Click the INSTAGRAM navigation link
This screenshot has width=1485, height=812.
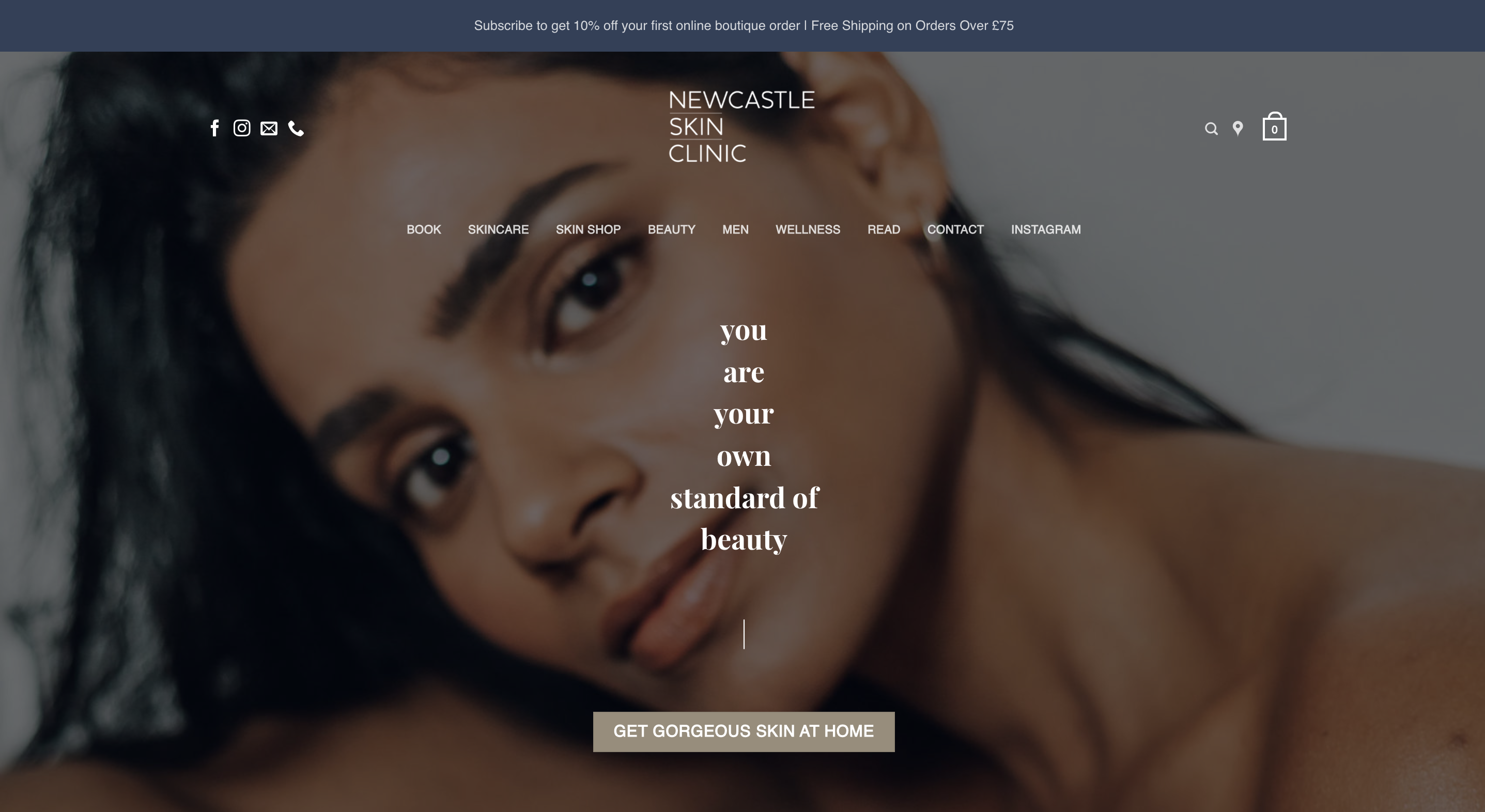click(1046, 229)
